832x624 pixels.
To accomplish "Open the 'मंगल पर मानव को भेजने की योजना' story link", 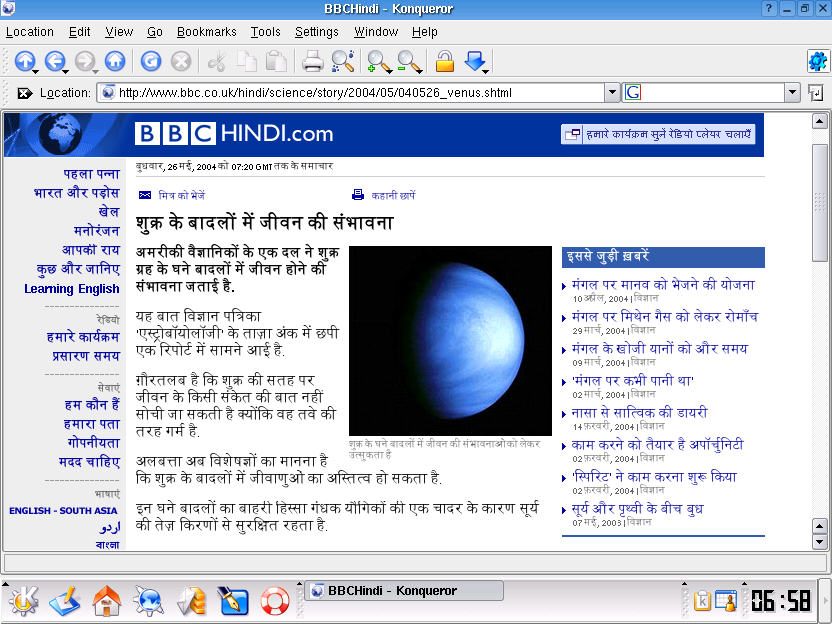I will (663, 284).
